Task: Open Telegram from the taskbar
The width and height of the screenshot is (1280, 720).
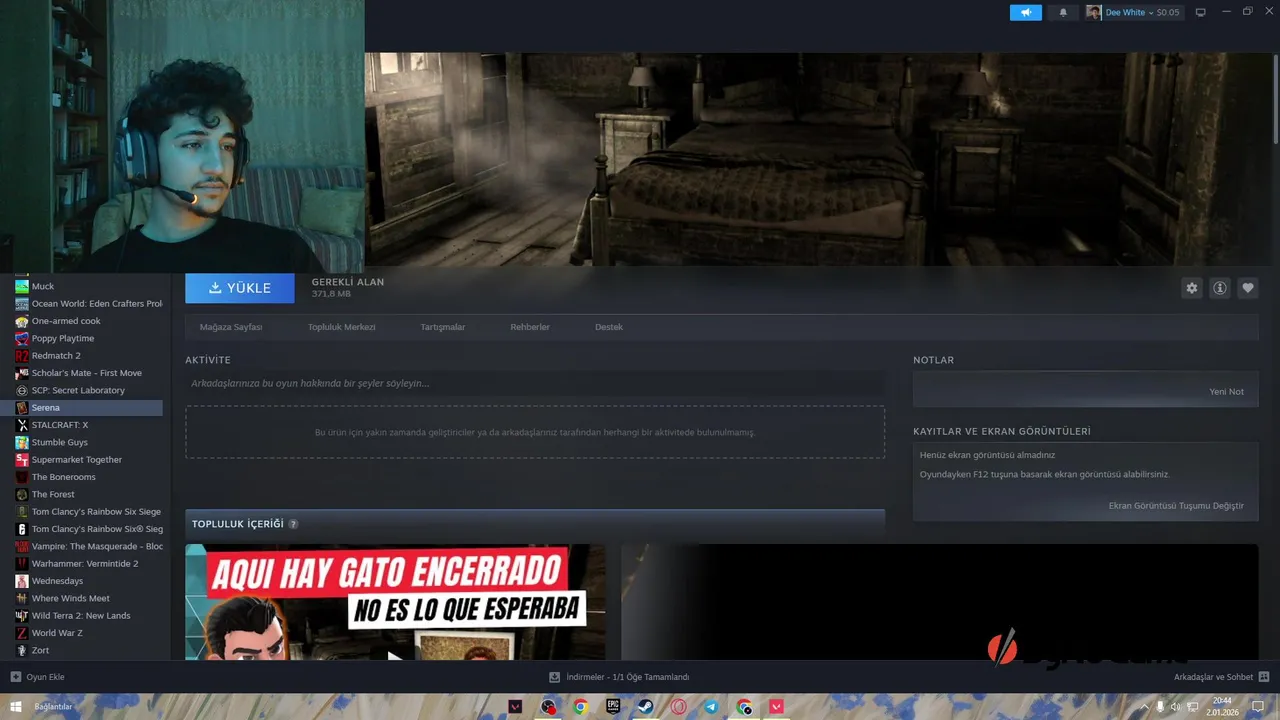Action: pyautogui.click(x=711, y=706)
